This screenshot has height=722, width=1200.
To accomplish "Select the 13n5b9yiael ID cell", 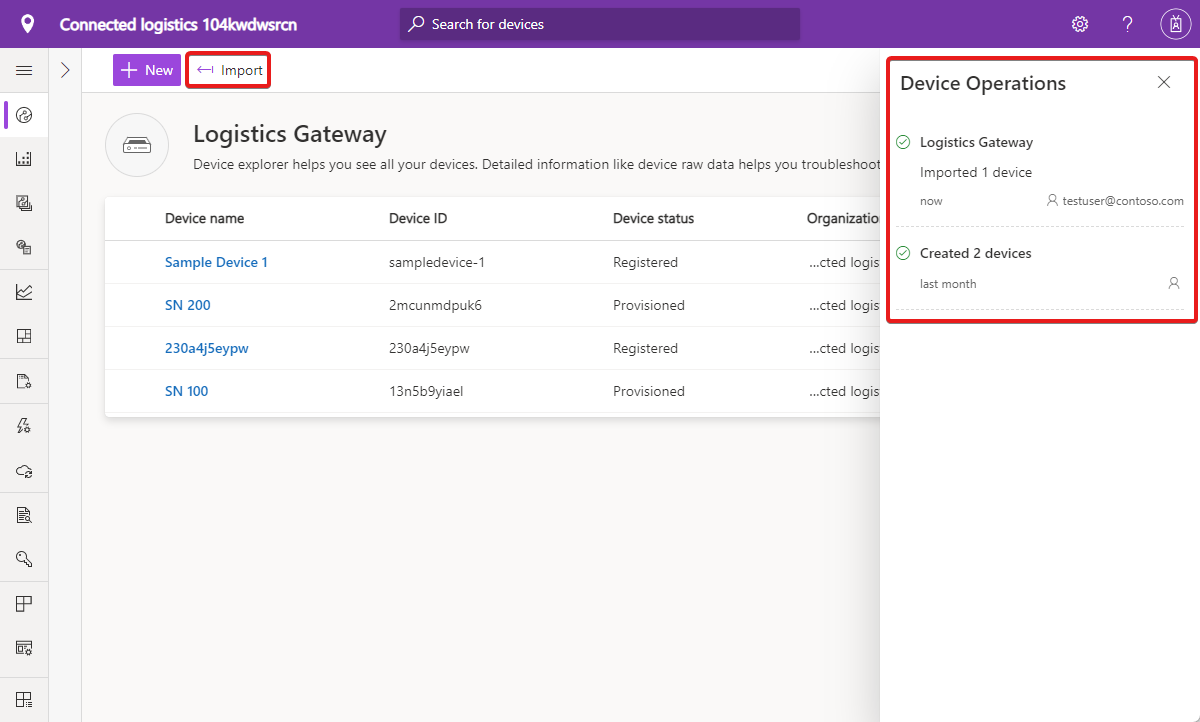I will [426, 391].
